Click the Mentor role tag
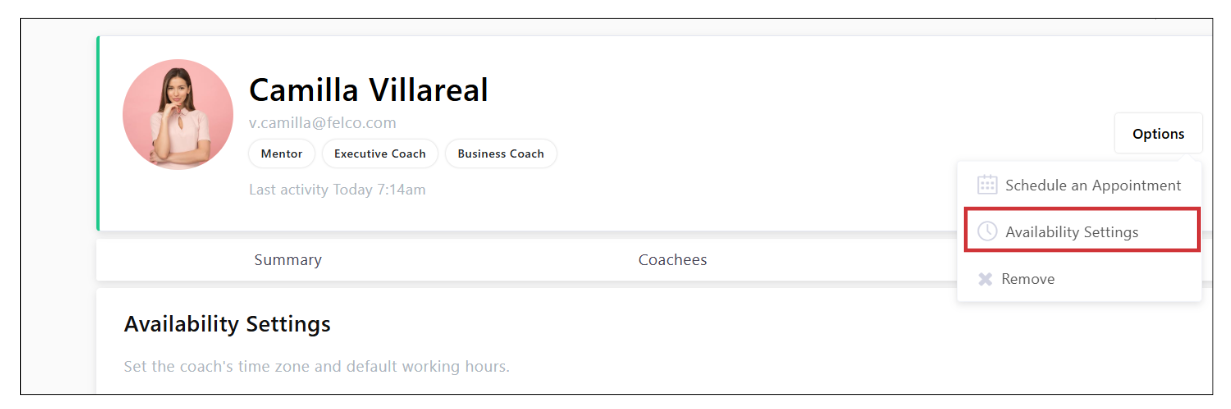Viewport: 1231px width, 409px height. pos(282,154)
